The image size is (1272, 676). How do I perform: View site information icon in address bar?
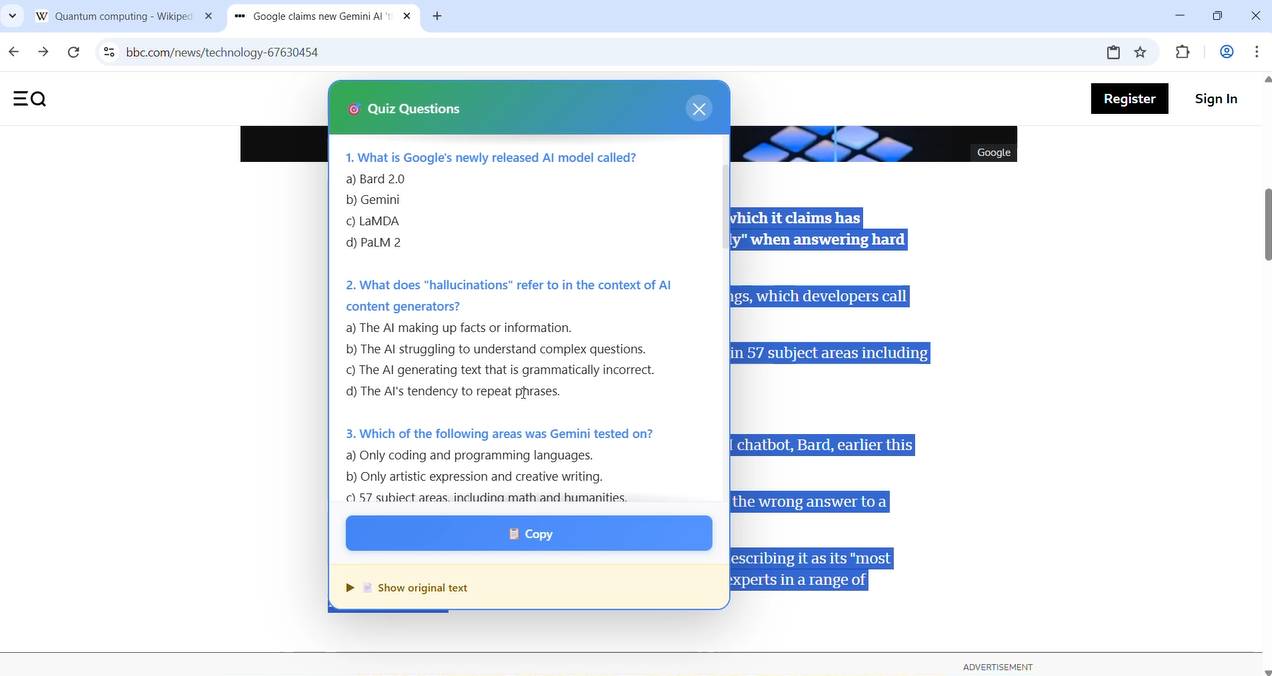pyautogui.click(x=108, y=52)
